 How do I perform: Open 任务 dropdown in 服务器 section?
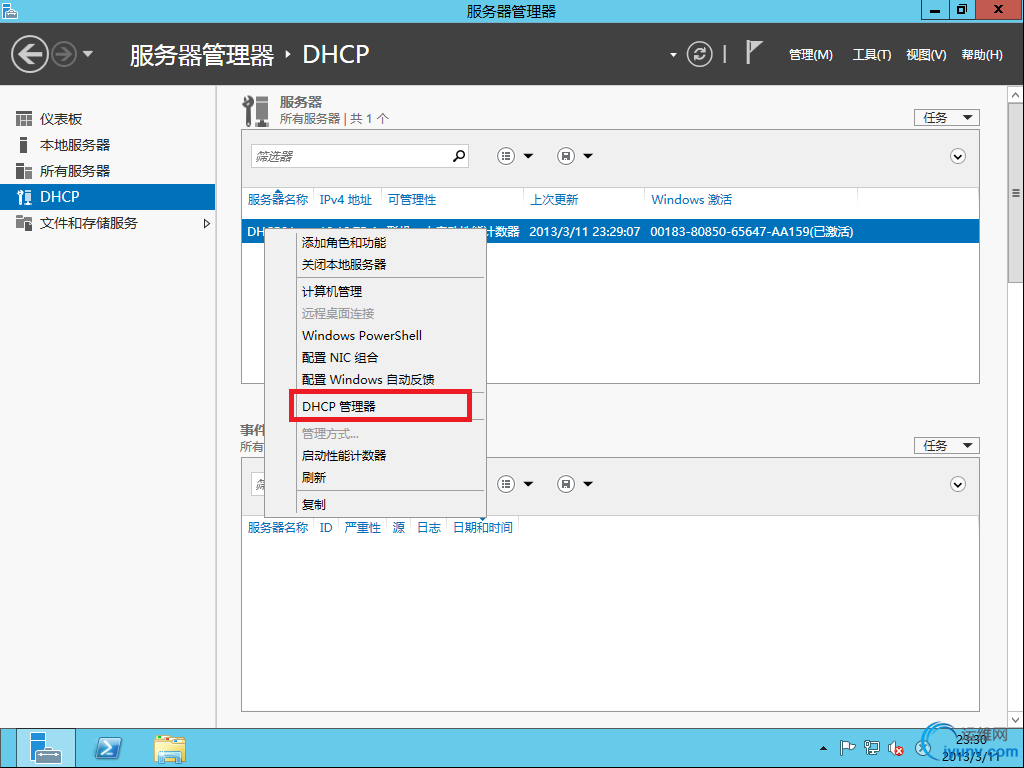(x=946, y=118)
